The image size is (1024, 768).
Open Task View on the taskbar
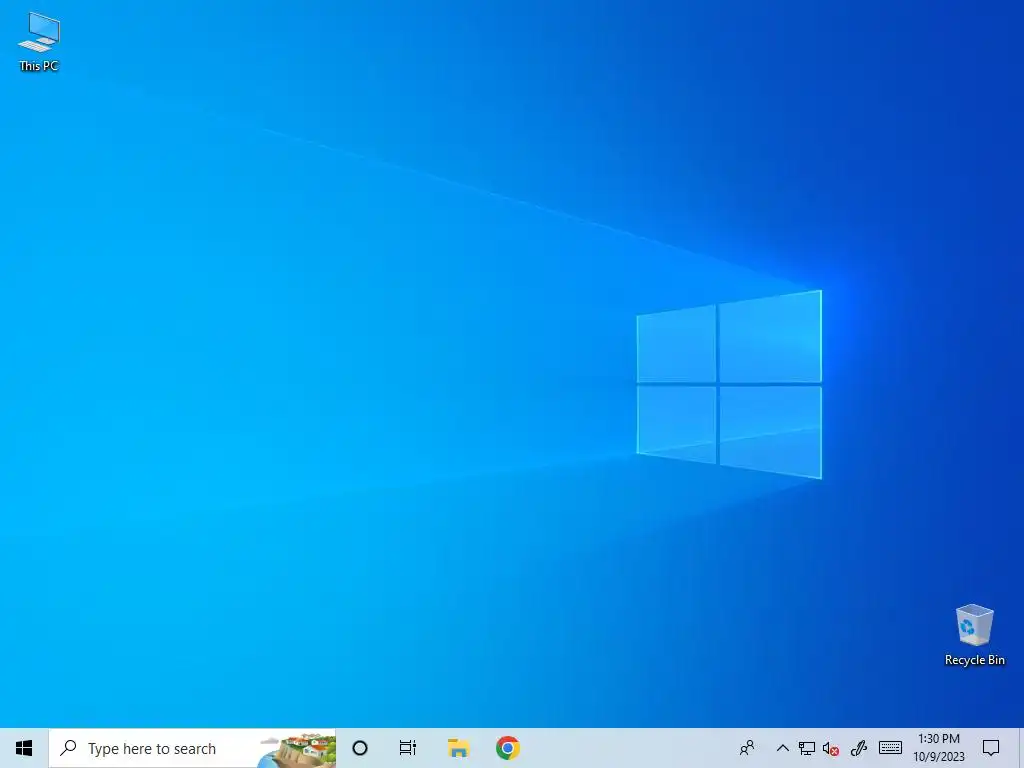click(x=408, y=748)
